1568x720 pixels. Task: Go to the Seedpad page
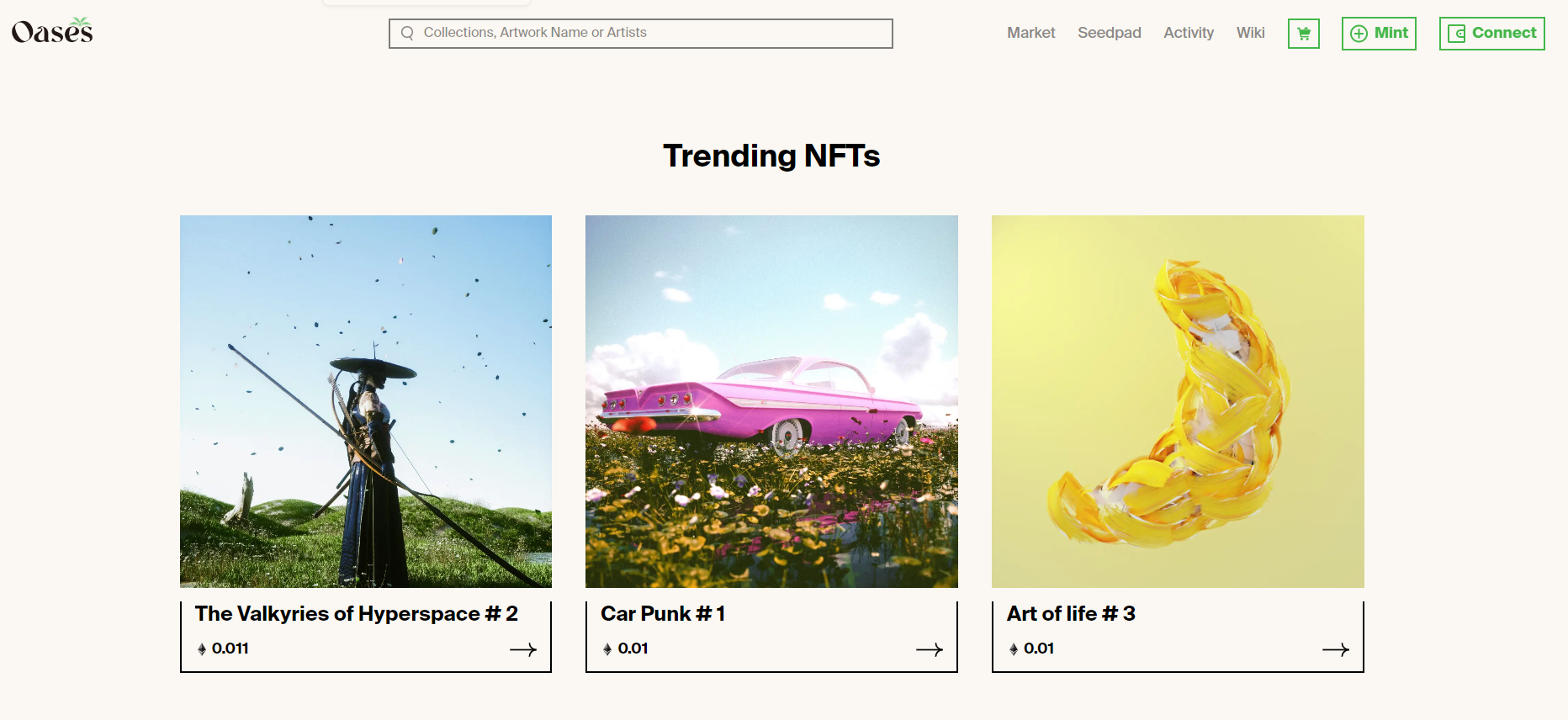pyautogui.click(x=1109, y=33)
